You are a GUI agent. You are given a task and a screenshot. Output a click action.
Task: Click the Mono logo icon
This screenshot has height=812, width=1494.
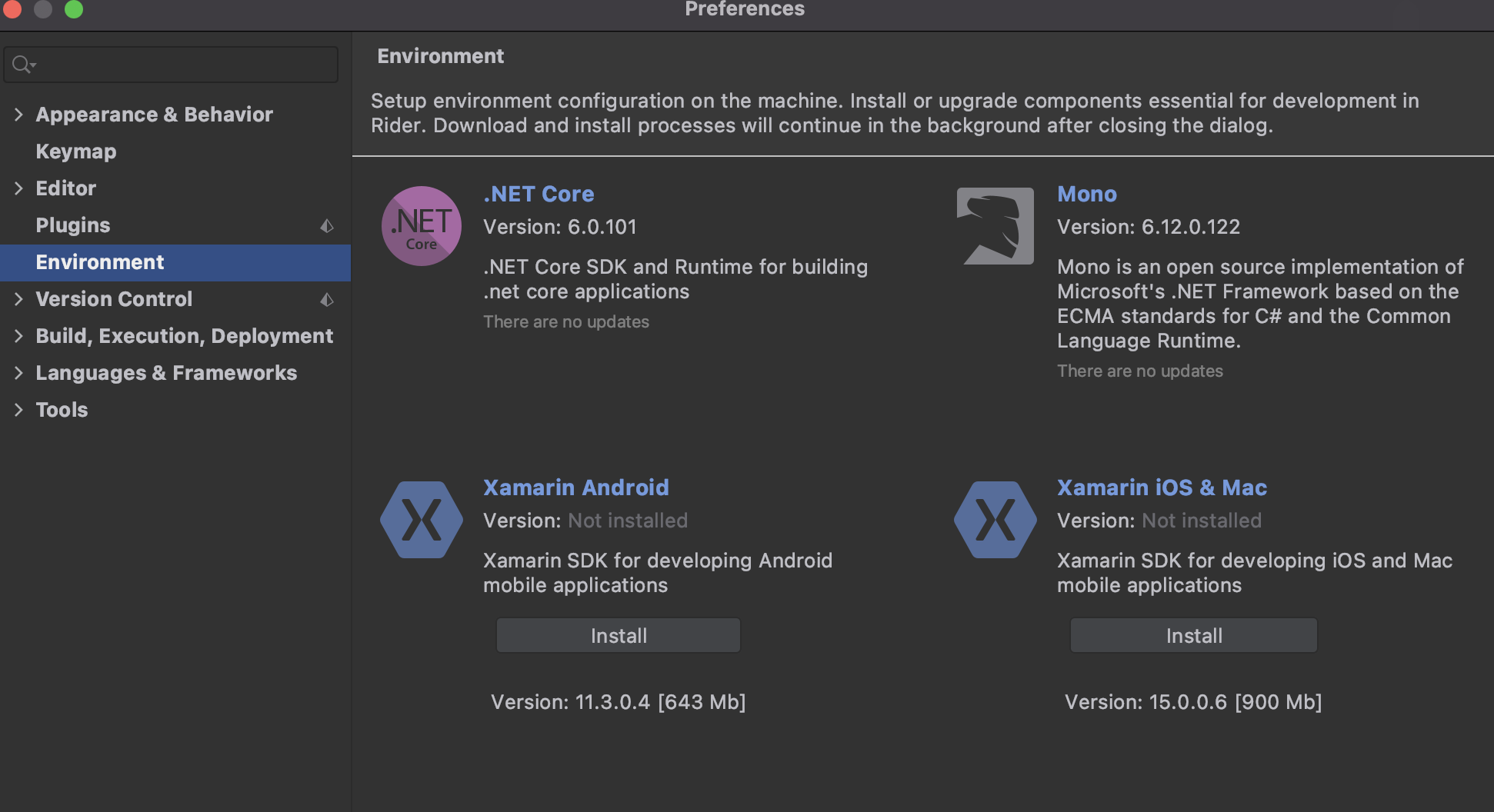(x=995, y=226)
